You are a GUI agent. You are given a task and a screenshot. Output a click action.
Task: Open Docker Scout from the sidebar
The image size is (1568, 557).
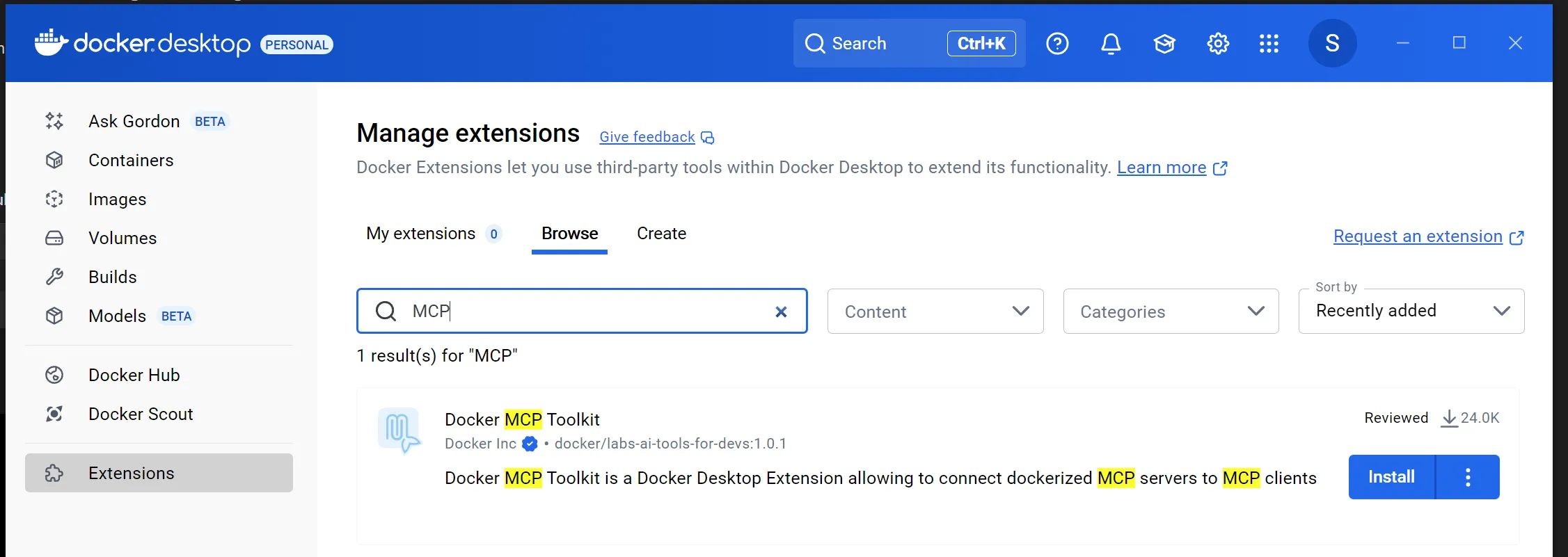(159, 414)
